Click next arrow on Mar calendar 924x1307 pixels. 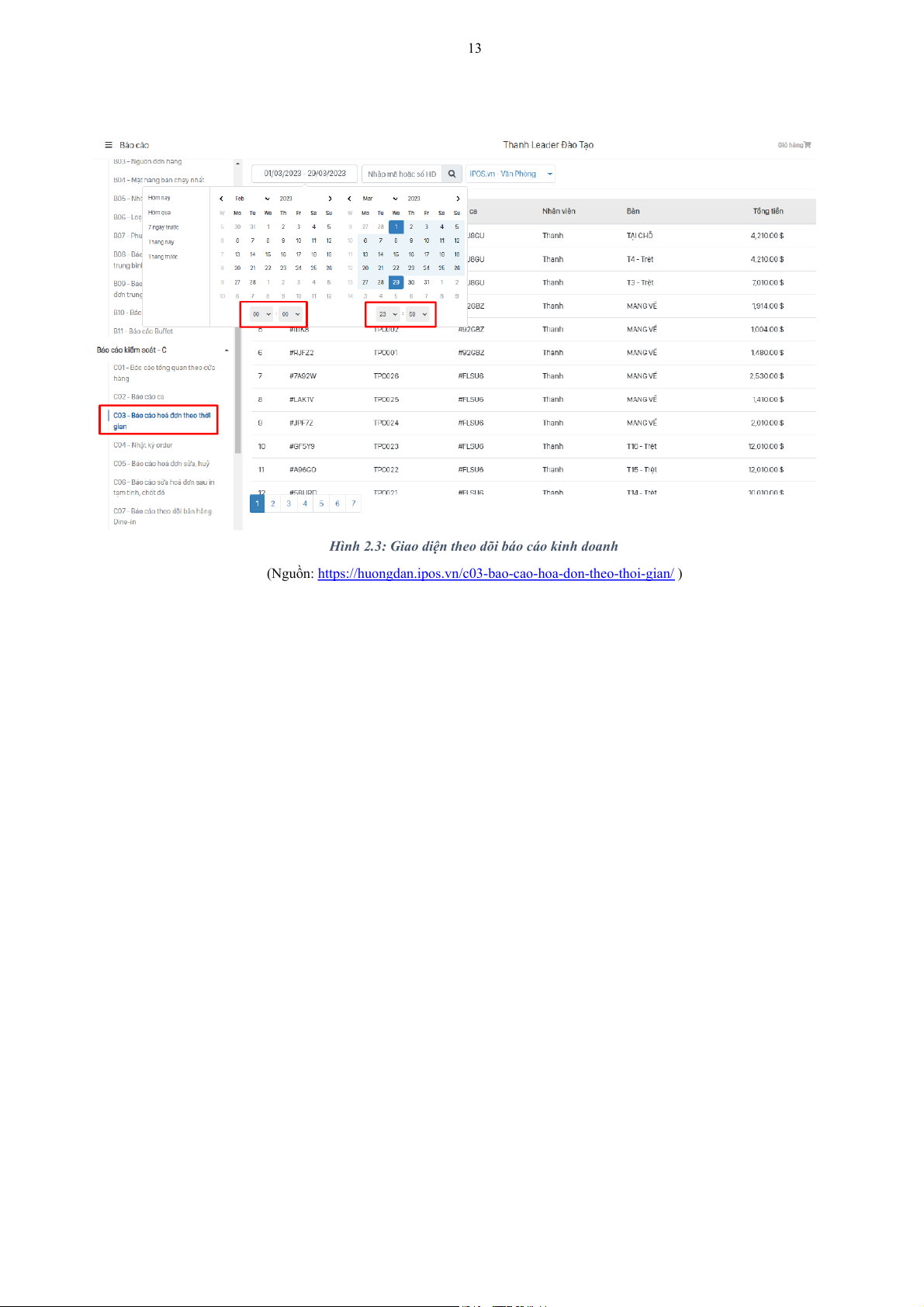458,199
